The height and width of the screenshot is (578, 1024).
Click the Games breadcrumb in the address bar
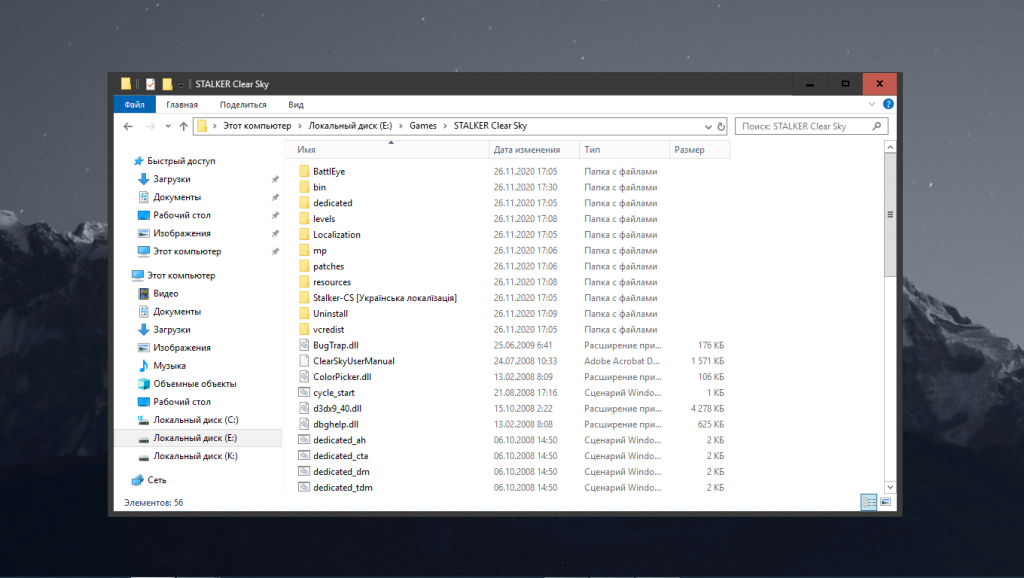pyautogui.click(x=423, y=126)
